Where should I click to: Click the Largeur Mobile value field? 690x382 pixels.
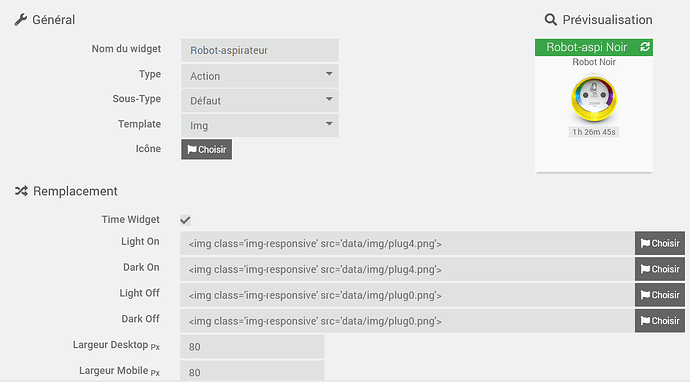coord(252,371)
